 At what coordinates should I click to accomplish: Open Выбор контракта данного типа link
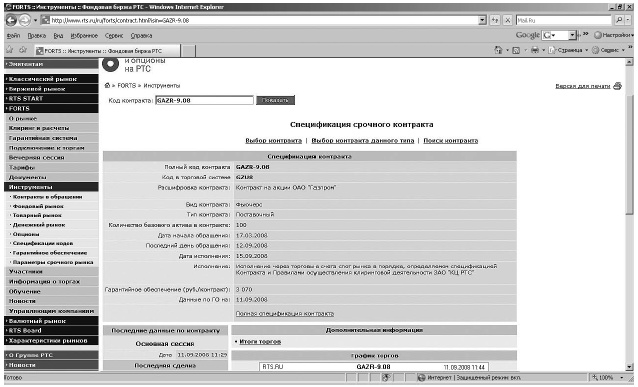[363, 140]
